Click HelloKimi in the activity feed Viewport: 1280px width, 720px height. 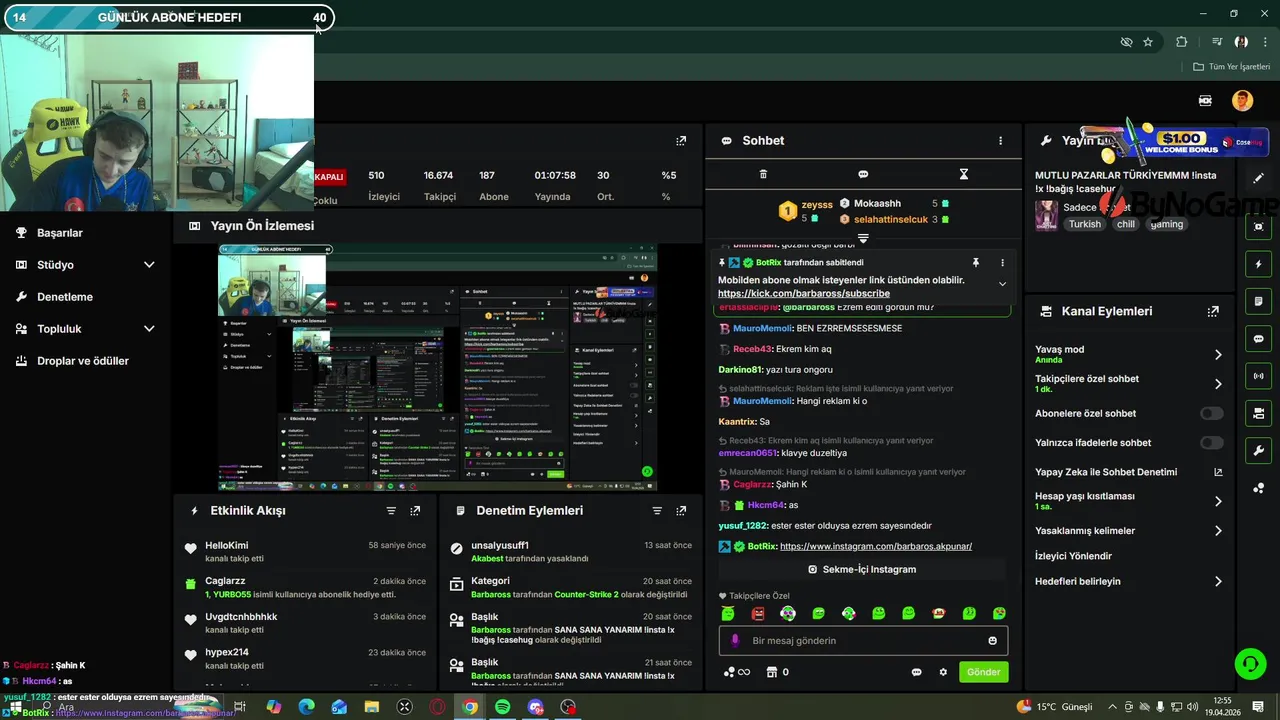[226, 545]
